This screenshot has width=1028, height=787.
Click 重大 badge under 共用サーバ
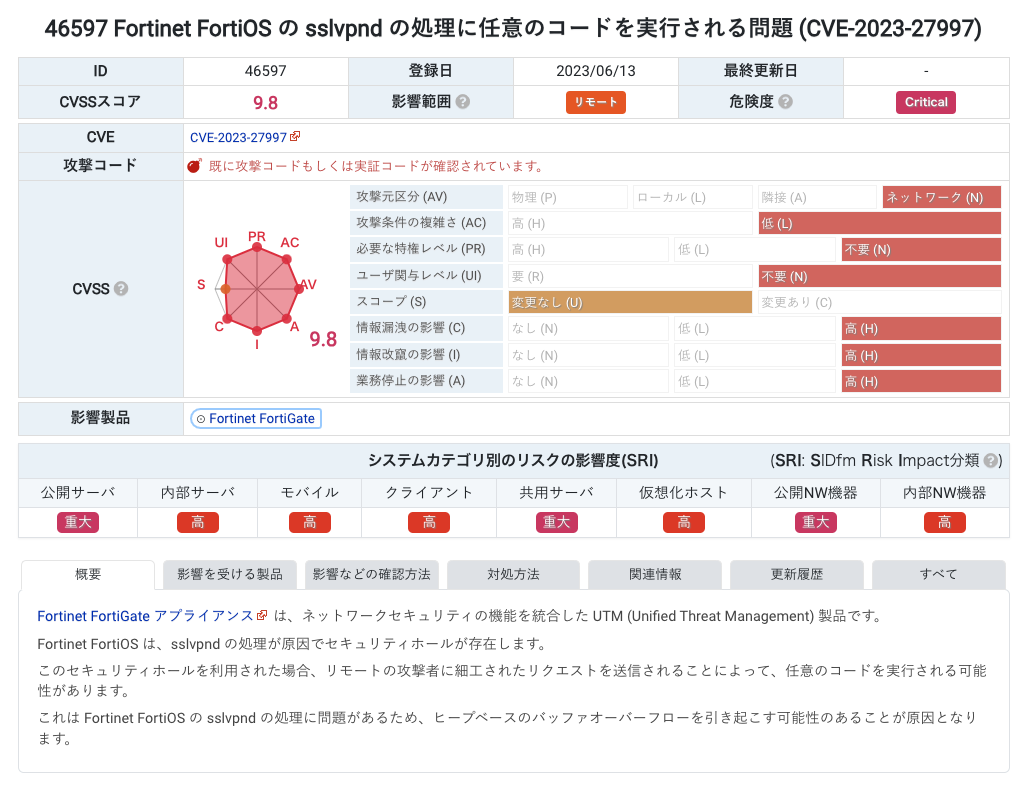[x=557, y=522]
